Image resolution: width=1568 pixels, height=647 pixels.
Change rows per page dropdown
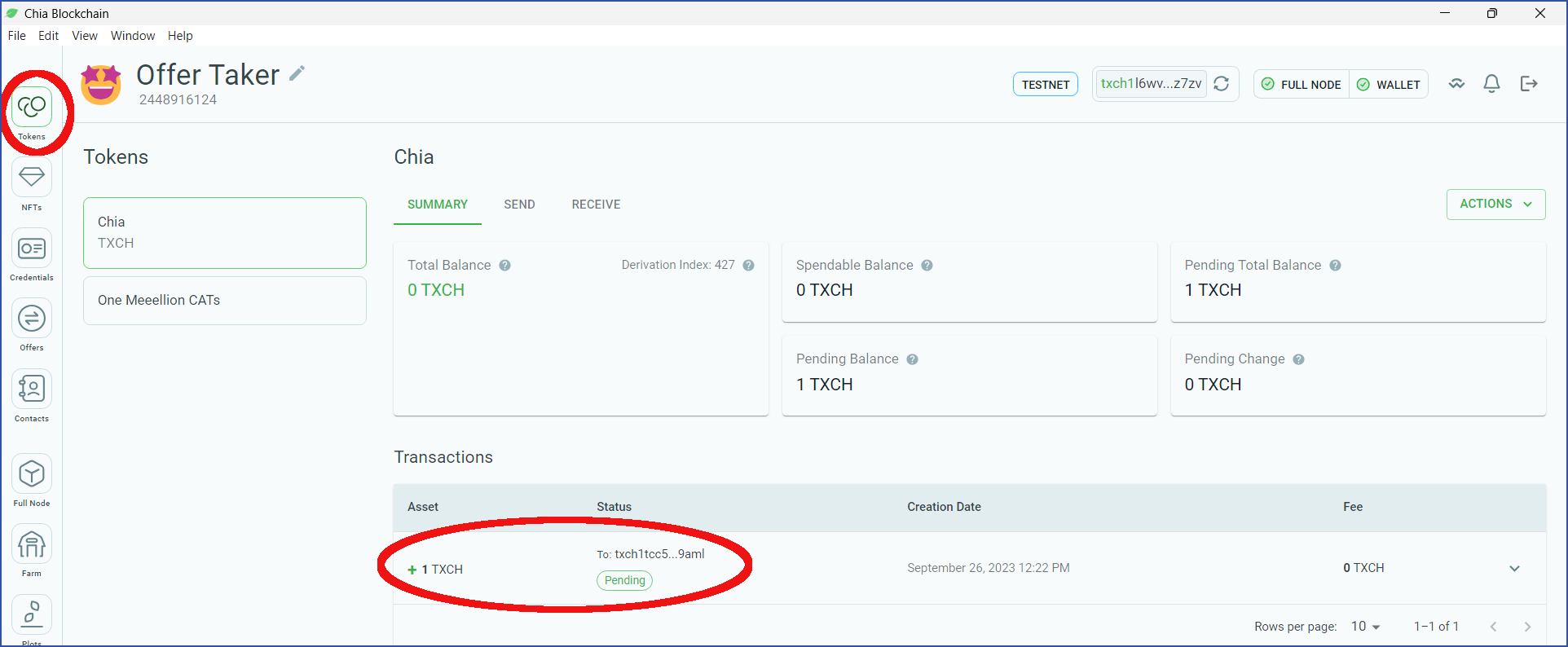click(1366, 627)
